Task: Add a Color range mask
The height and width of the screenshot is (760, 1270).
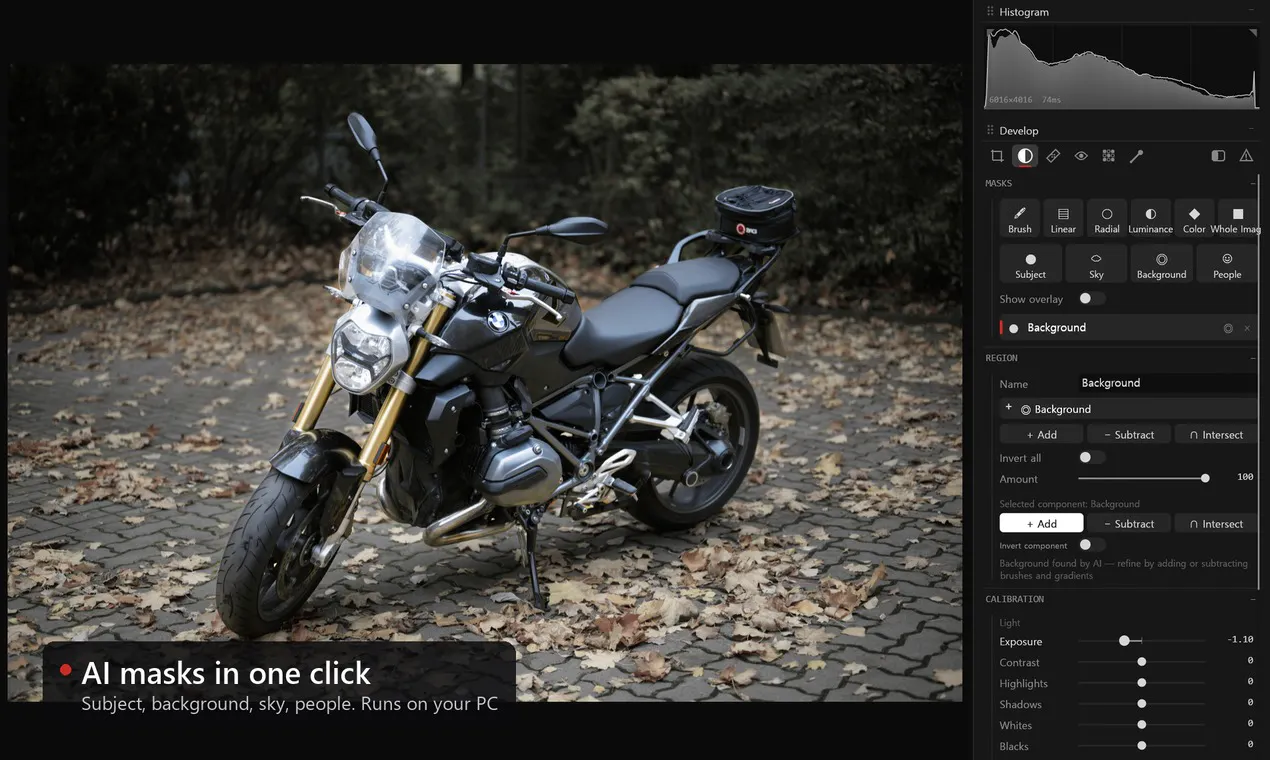Action: tap(1194, 219)
